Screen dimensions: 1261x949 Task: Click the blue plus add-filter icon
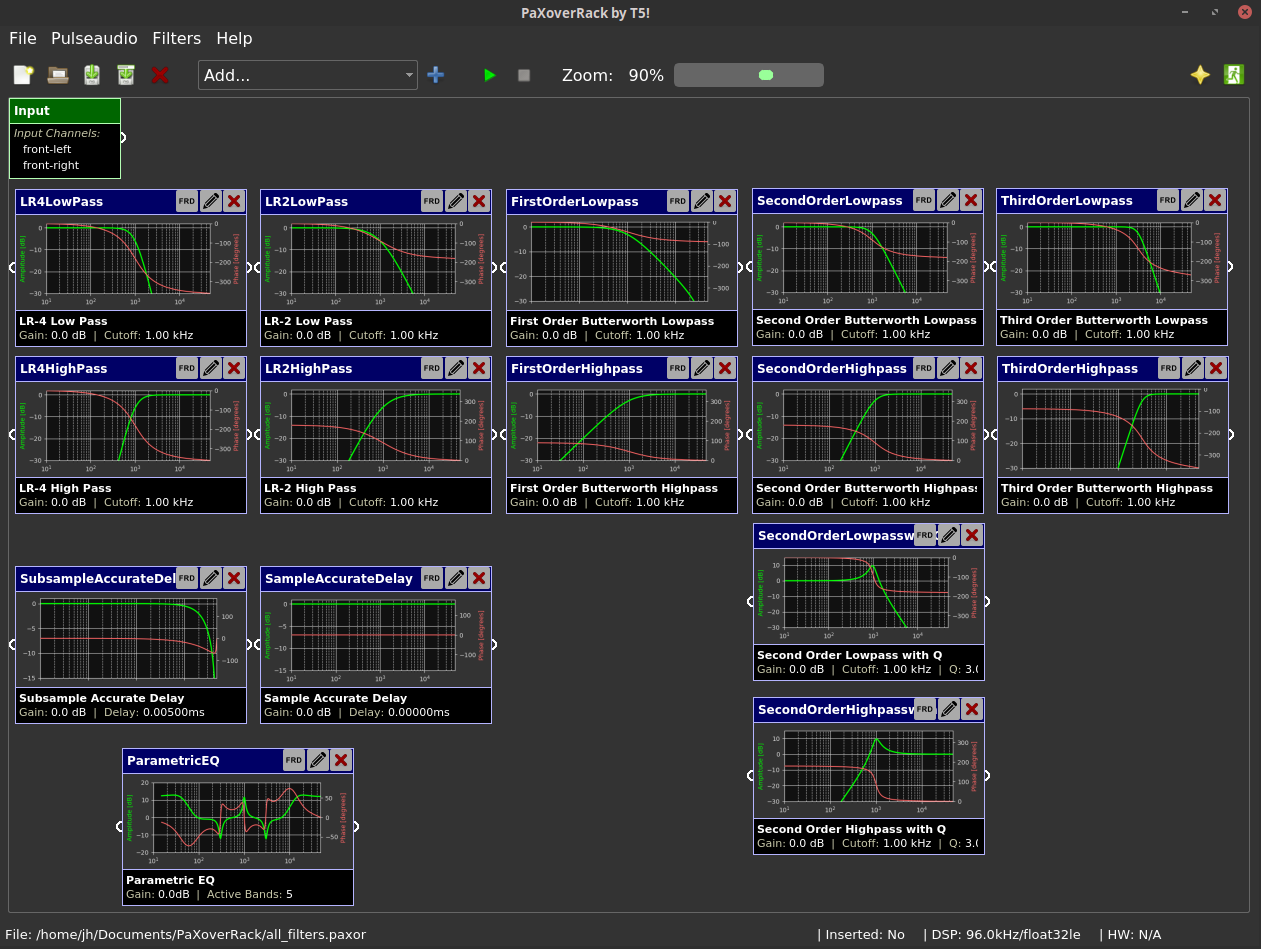pos(435,75)
